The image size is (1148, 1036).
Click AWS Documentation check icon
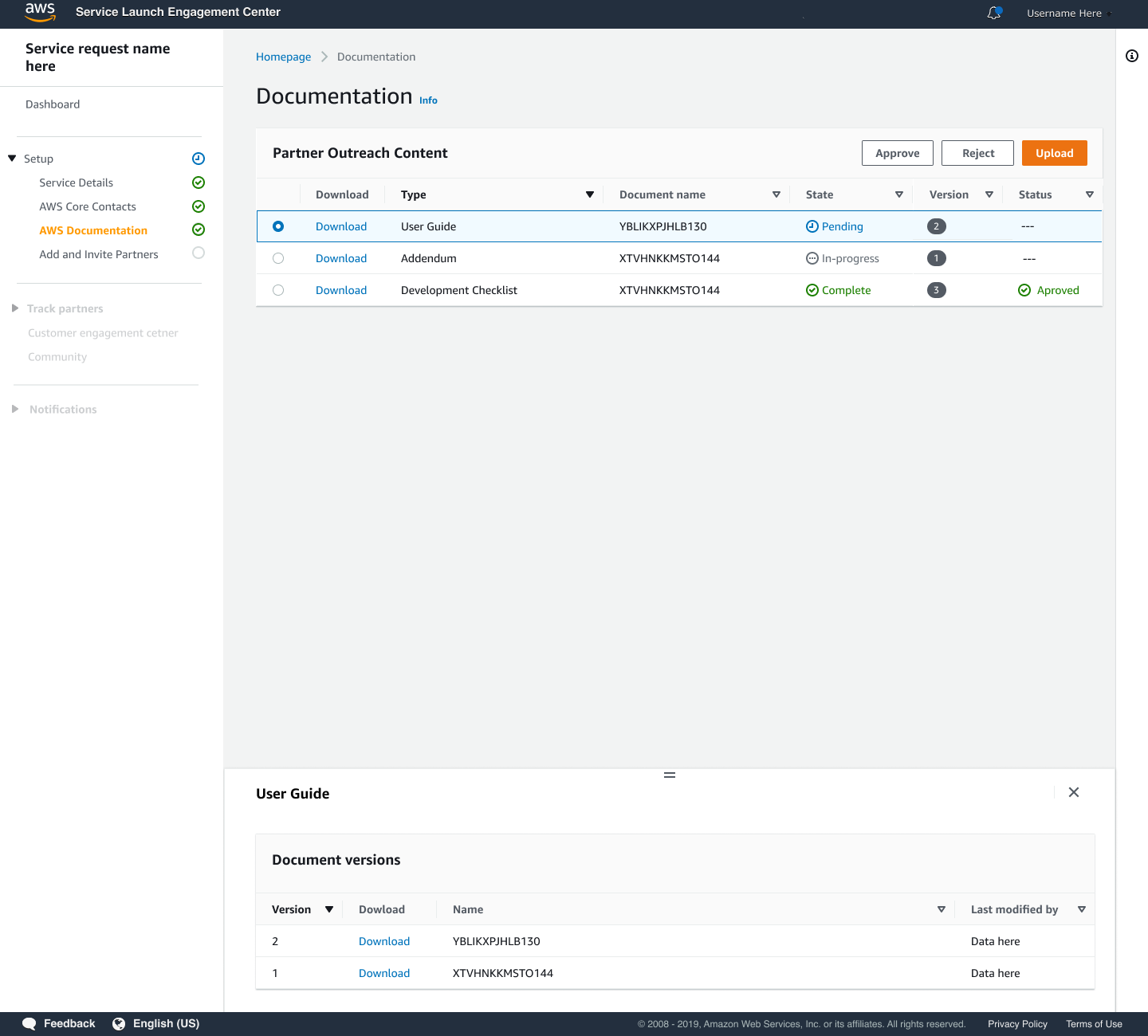(199, 230)
